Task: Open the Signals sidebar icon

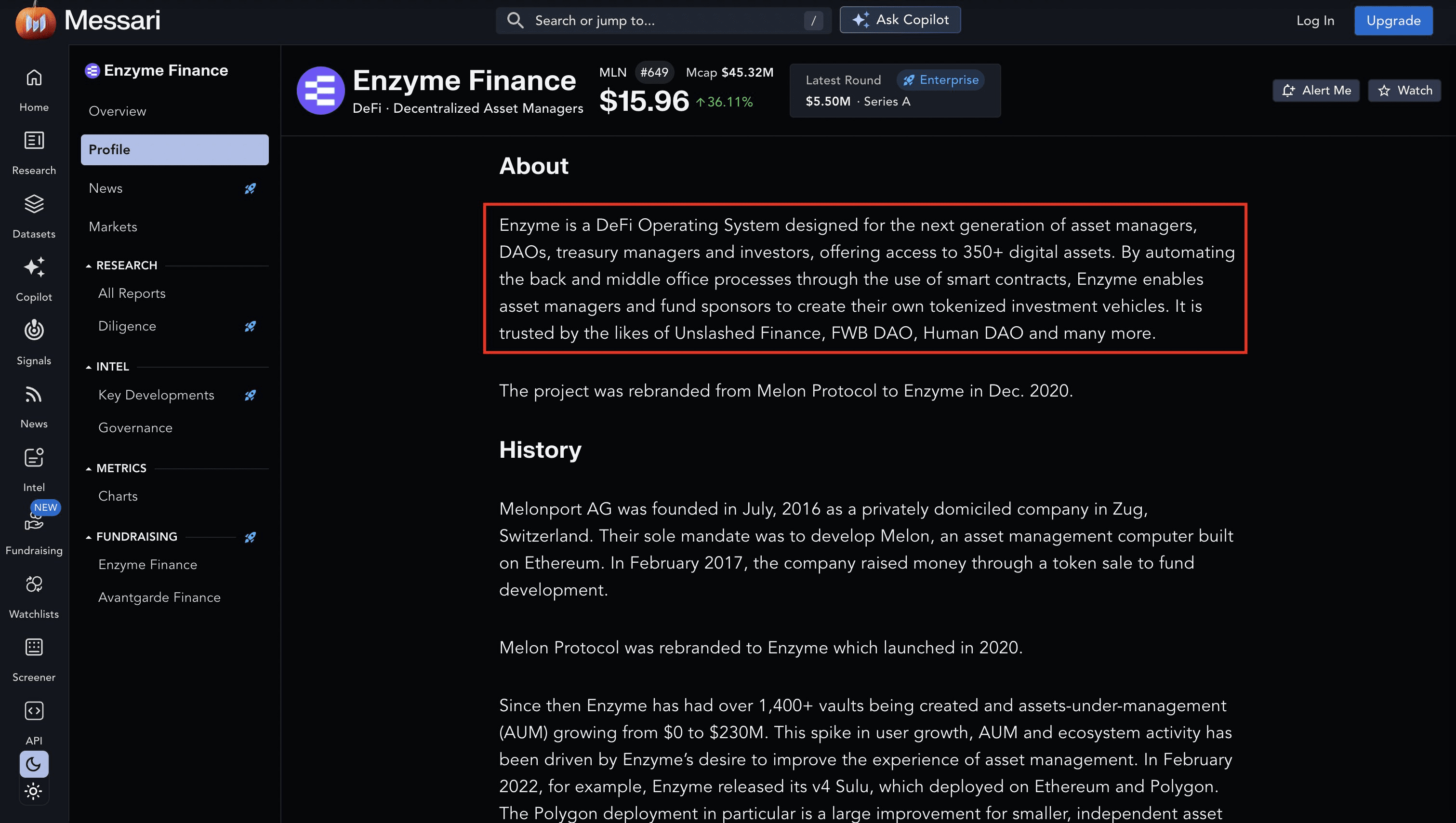Action: 34,330
